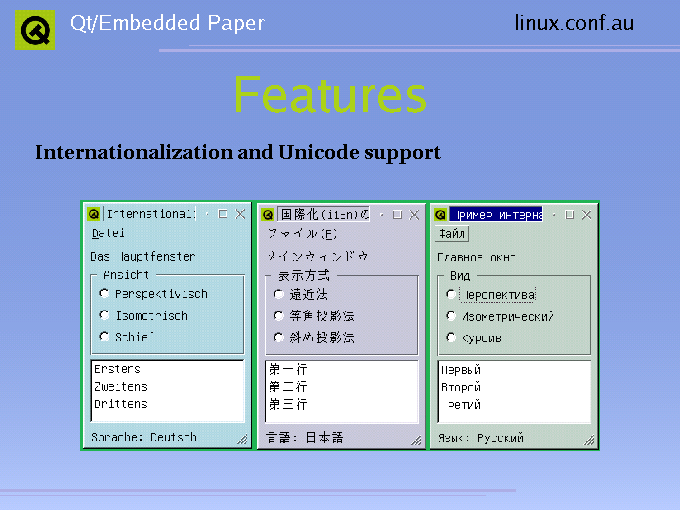This screenshot has height=510, width=680.
Task: Pick the Перспектива radio option
Action: 452,294
